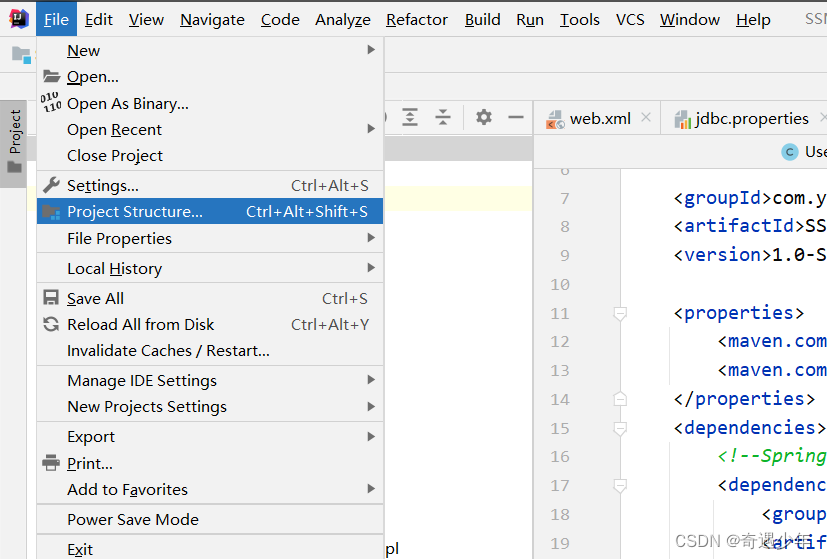
Task: Open the Refactor menu
Action: [417, 20]
